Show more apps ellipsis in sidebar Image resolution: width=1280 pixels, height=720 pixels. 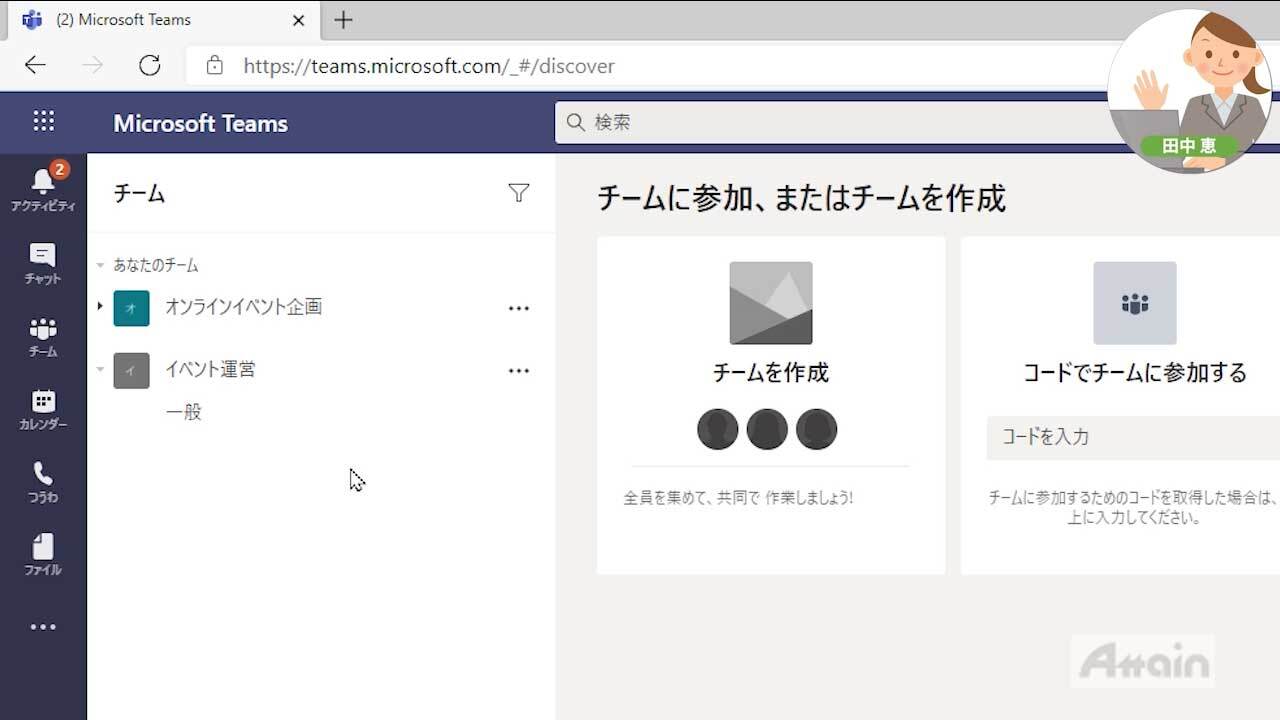(43, 627)
